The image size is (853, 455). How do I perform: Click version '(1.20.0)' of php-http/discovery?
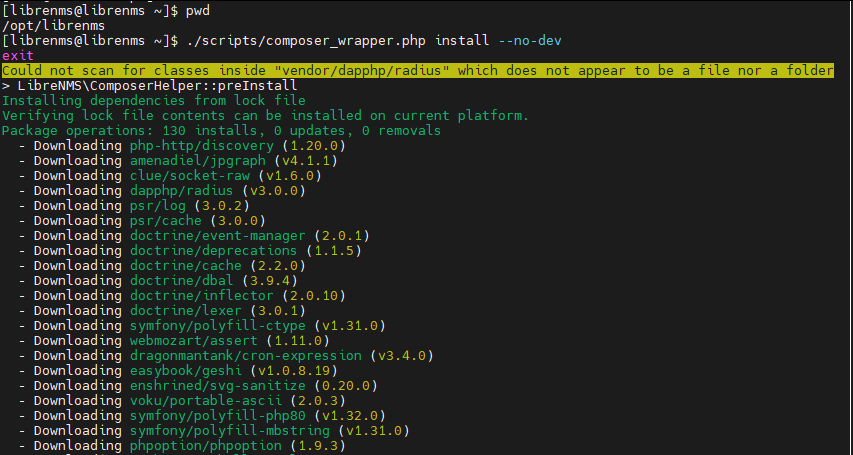pos(314,146)
